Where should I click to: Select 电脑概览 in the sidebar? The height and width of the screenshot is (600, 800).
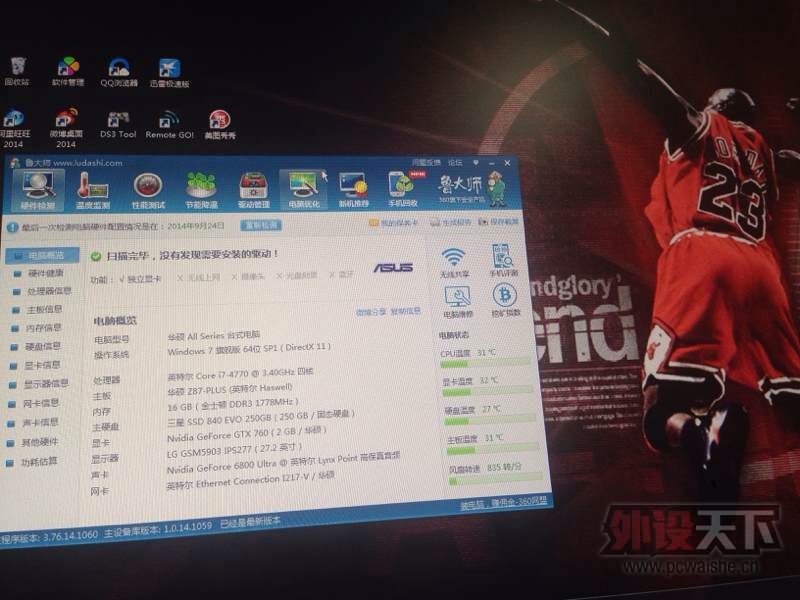click(43, 255)
